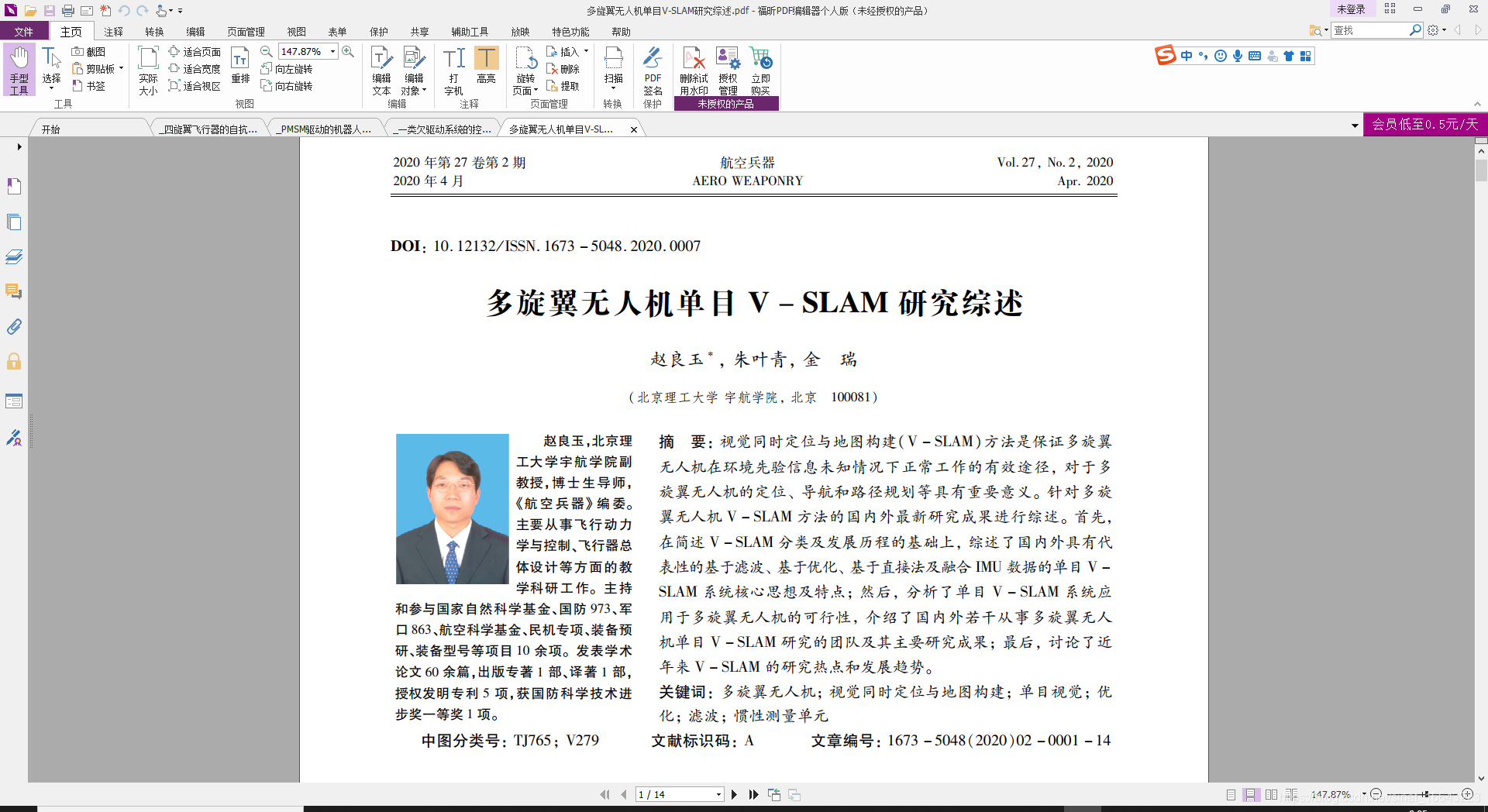
Task: Select the Typewriter (打字机) tool
Action: pyautogui.click(x=453, y=70)
